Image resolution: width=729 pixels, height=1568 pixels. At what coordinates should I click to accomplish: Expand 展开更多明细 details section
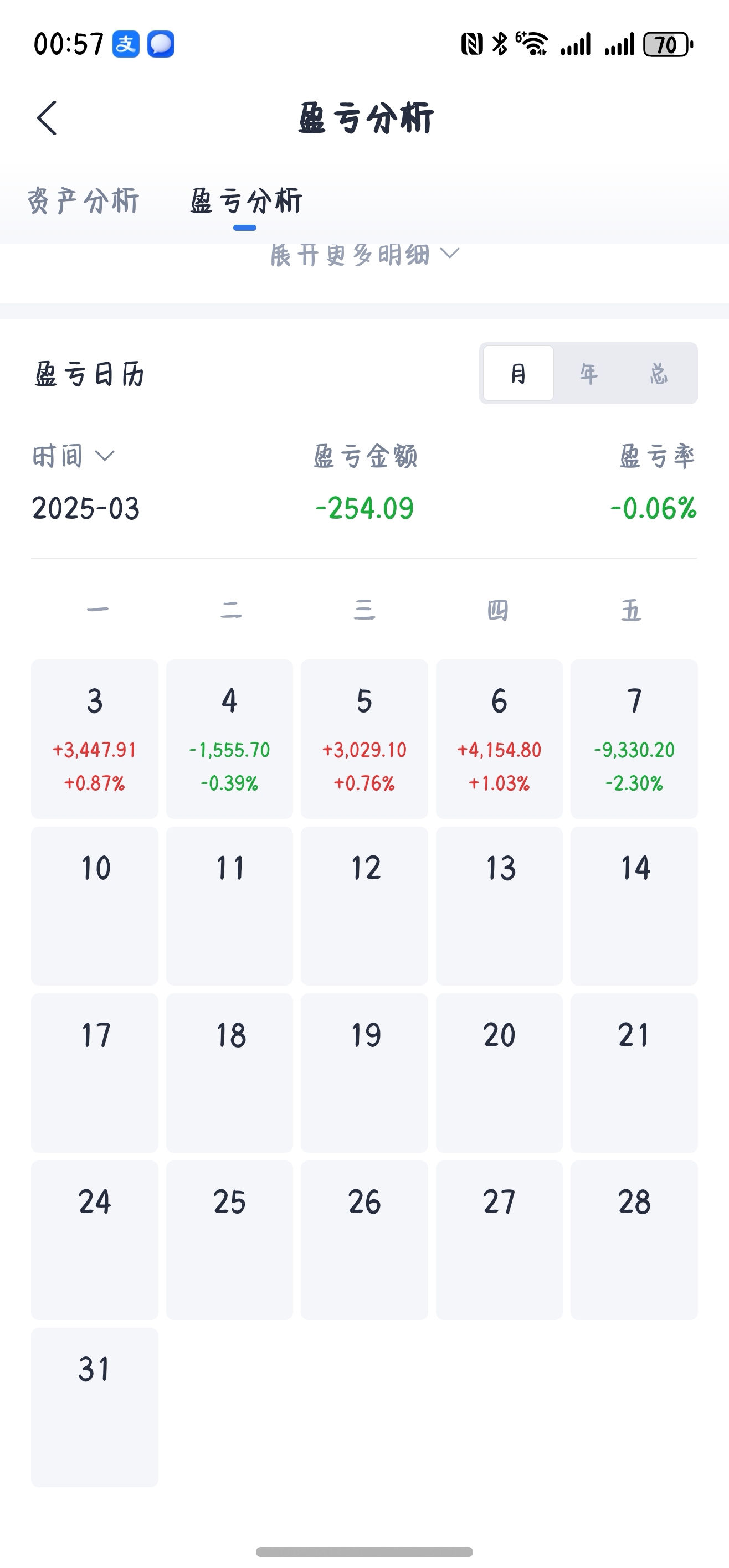pyautogui.click(x=350, y=255)
